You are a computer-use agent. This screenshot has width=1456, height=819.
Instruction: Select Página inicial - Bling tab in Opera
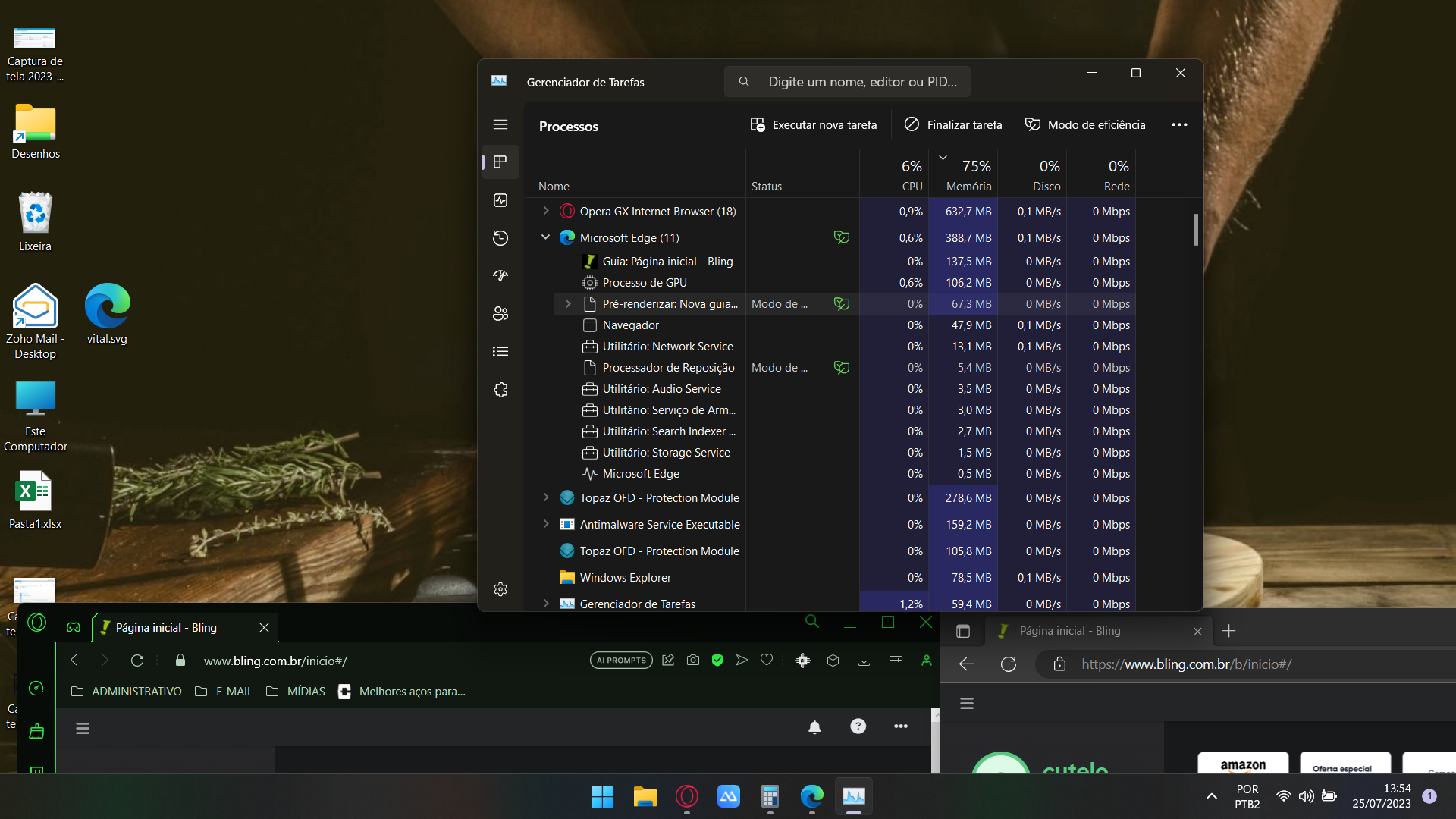coord(185,627)
